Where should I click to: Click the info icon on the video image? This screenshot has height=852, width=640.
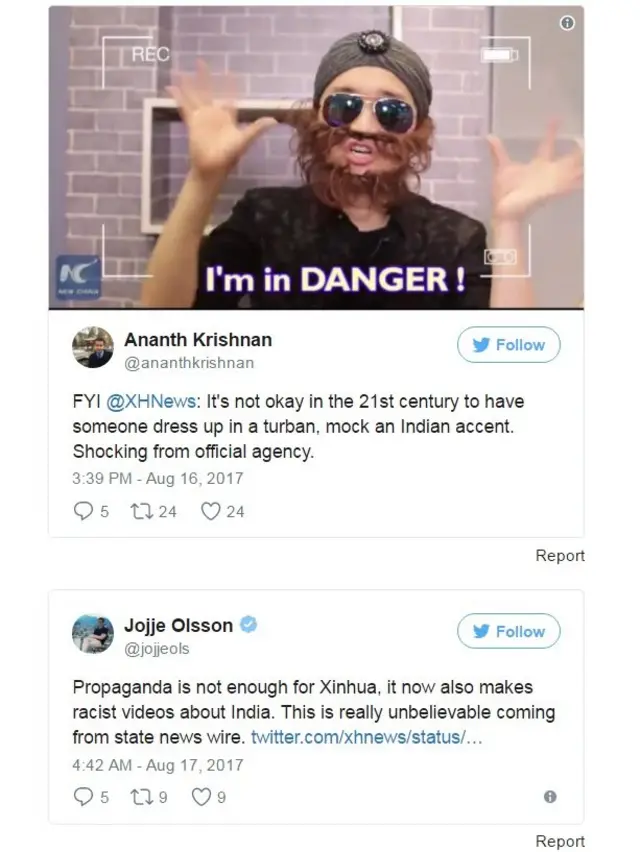click(567, 23)
